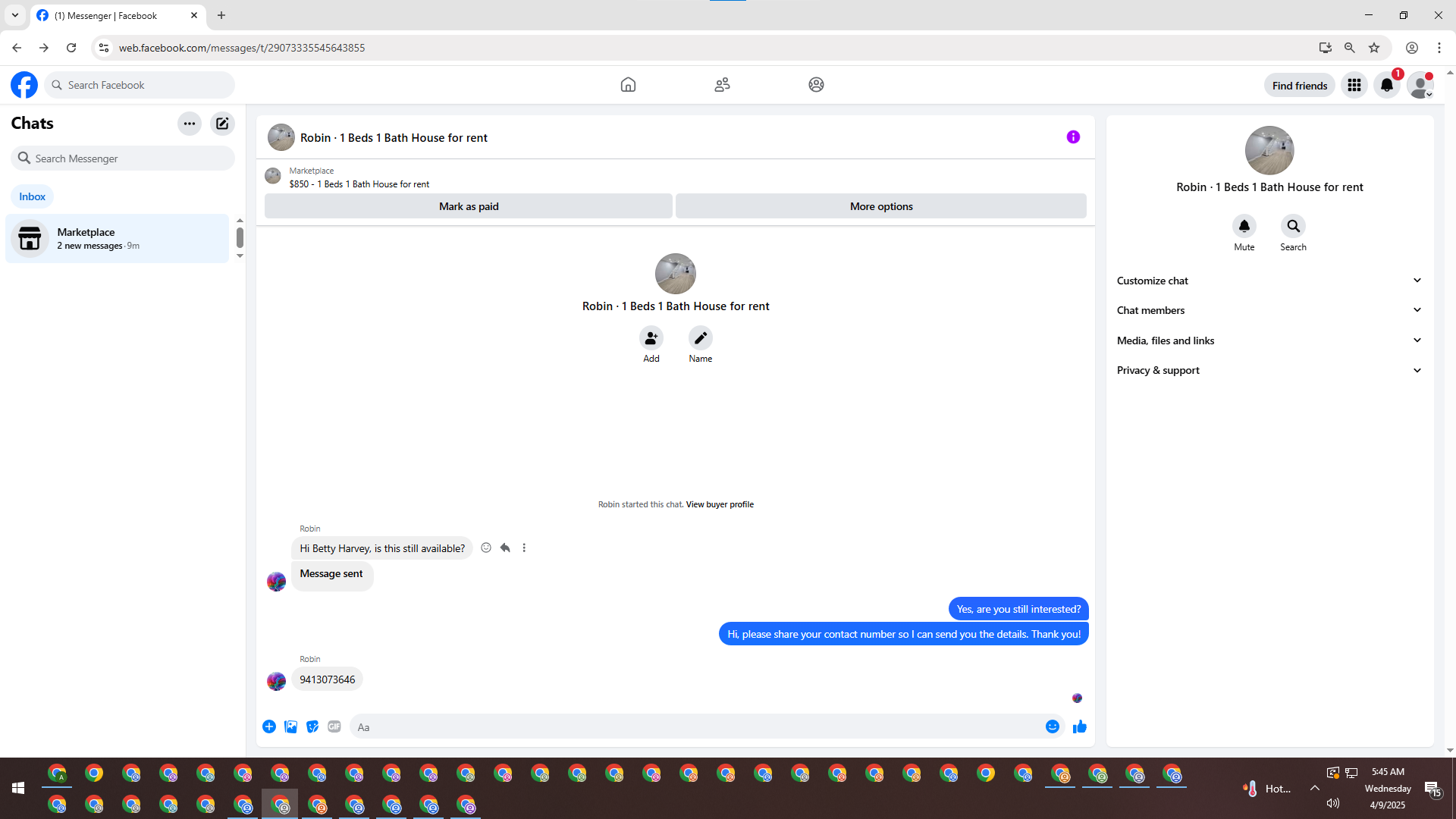Click the listing thumbnail in details panel
The image size is (1456, 819).
point(1269,150)
